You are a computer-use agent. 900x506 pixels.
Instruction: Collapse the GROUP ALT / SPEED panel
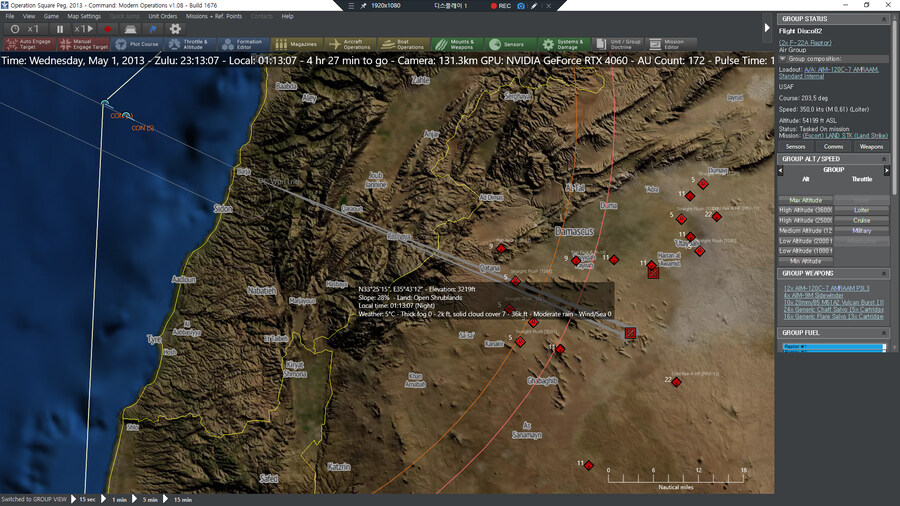tap(884, 159)
